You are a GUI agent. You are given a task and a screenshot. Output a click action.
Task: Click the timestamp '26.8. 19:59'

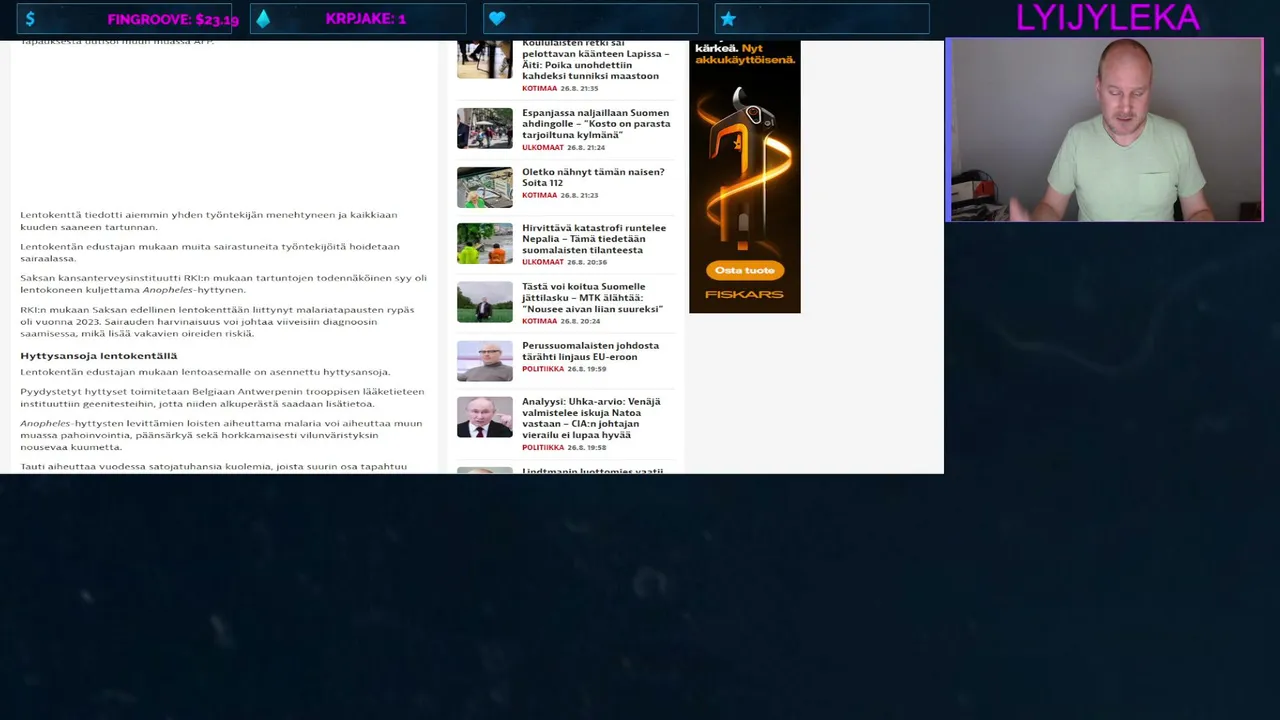587,369
